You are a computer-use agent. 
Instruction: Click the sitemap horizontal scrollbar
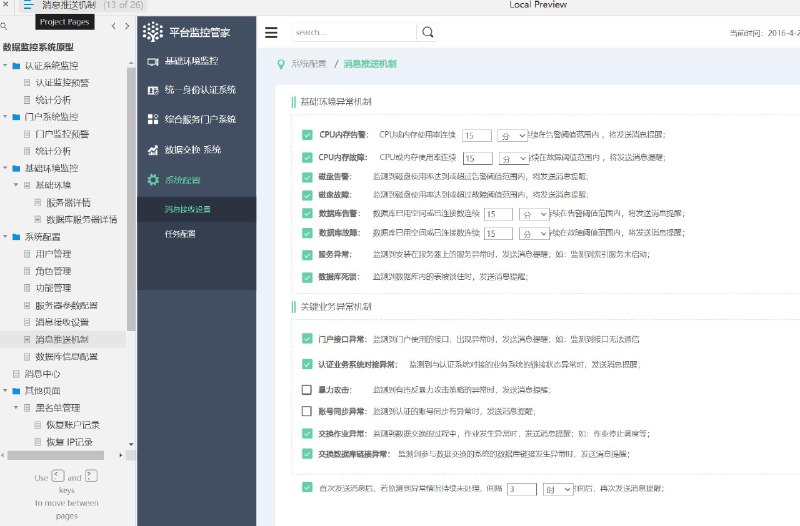[x=56, y=455]
